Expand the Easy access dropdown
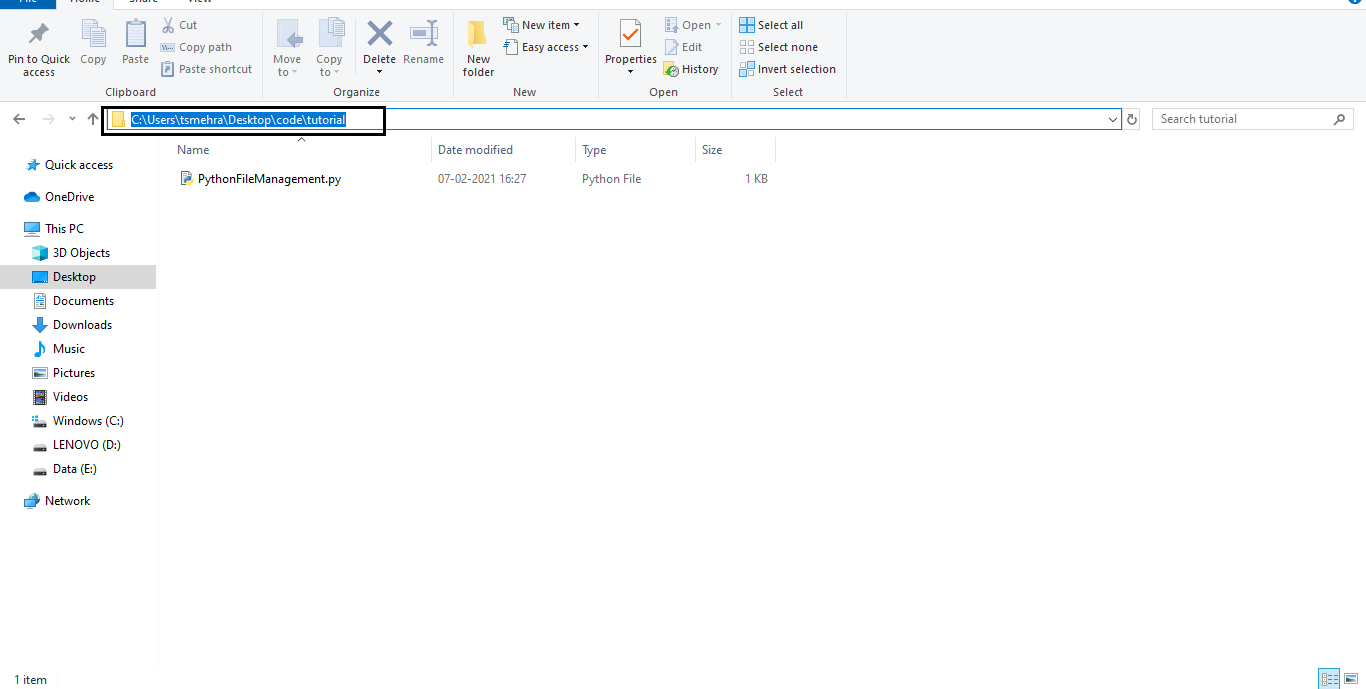 tap(546, 47)
